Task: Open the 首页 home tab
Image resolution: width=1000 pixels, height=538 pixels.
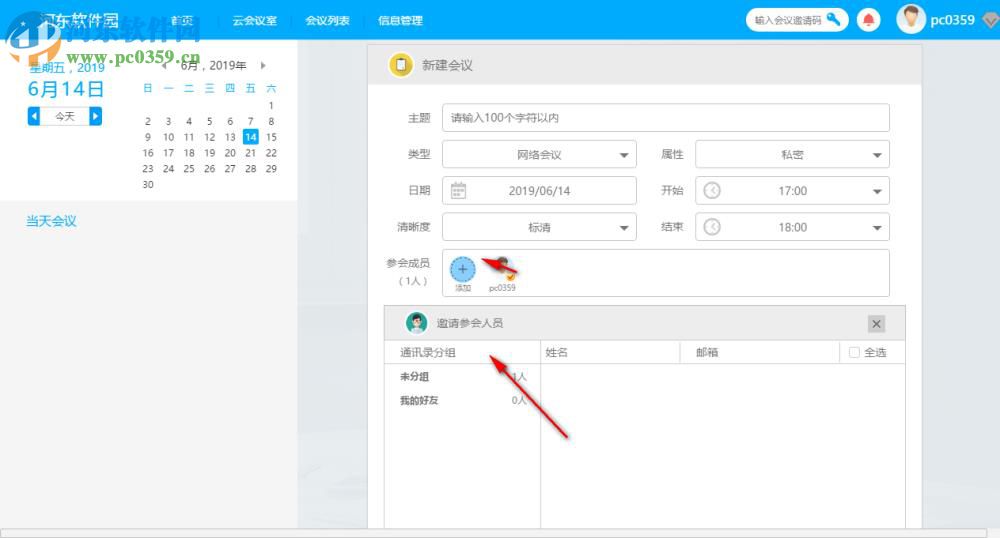Action: [x=182, y=20]
